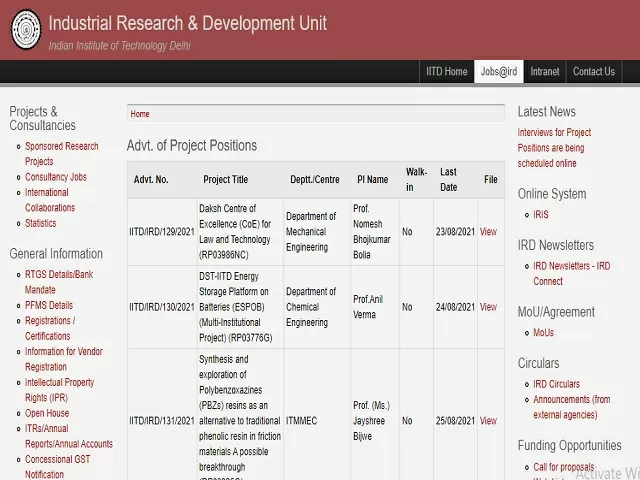Go to Contact Us page

(593, 71)
